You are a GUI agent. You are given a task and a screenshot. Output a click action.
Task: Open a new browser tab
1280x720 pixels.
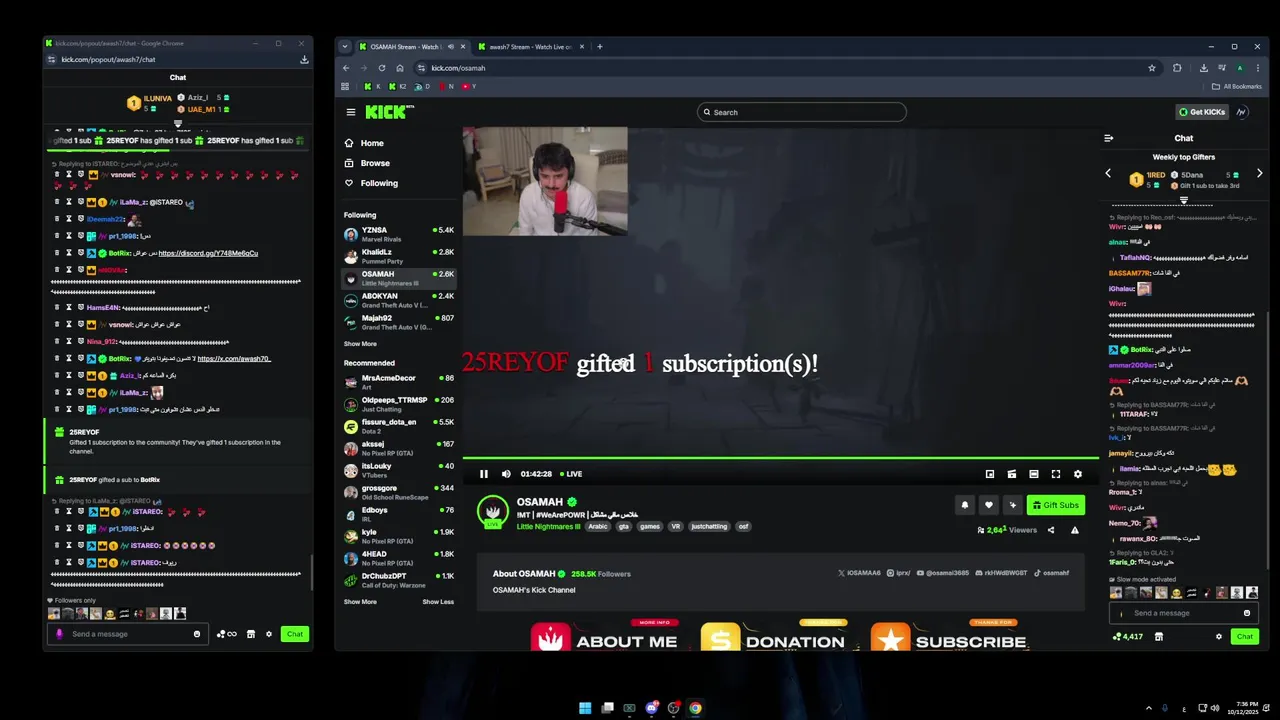point(600,47)
